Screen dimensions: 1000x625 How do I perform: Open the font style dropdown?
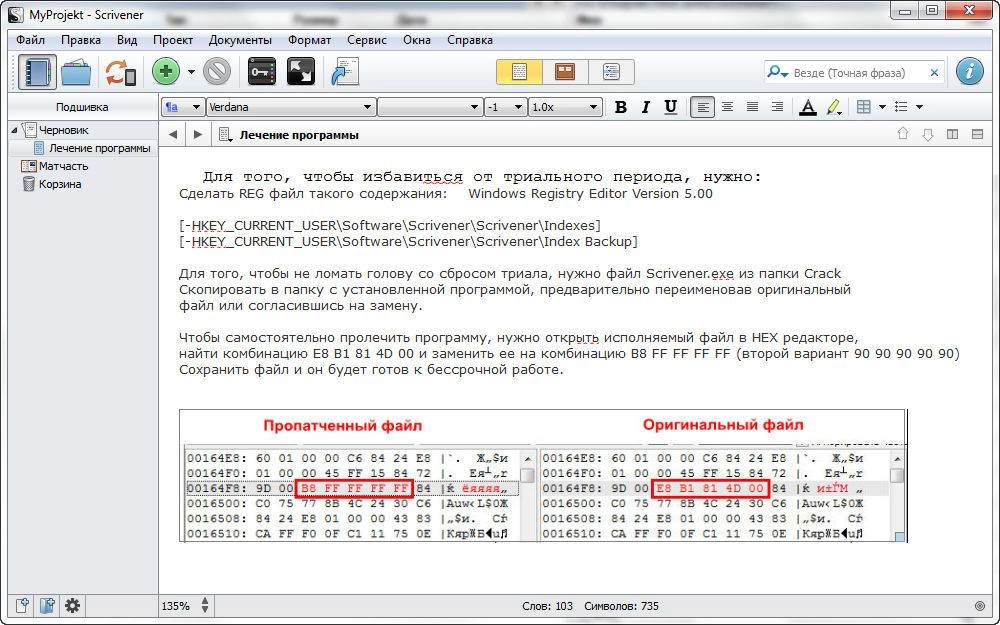[x=430, y=107]
